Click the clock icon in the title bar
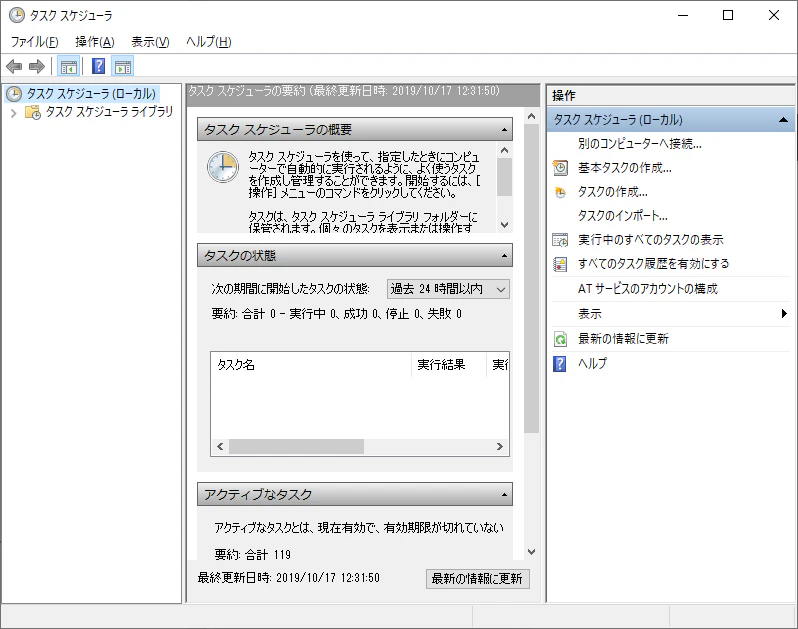Image resolution: width=798 pixels, height=629 pixels. (17, 15)
